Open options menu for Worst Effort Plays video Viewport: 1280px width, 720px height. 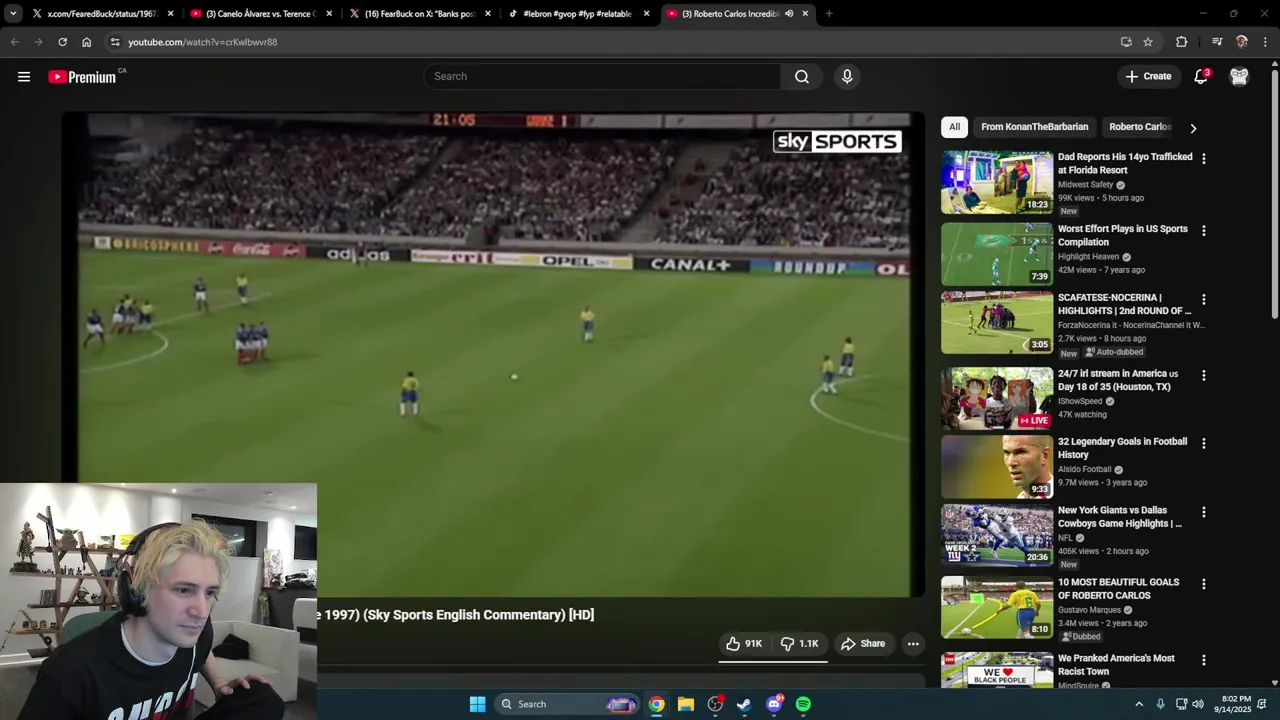(x=1203, y=231)
